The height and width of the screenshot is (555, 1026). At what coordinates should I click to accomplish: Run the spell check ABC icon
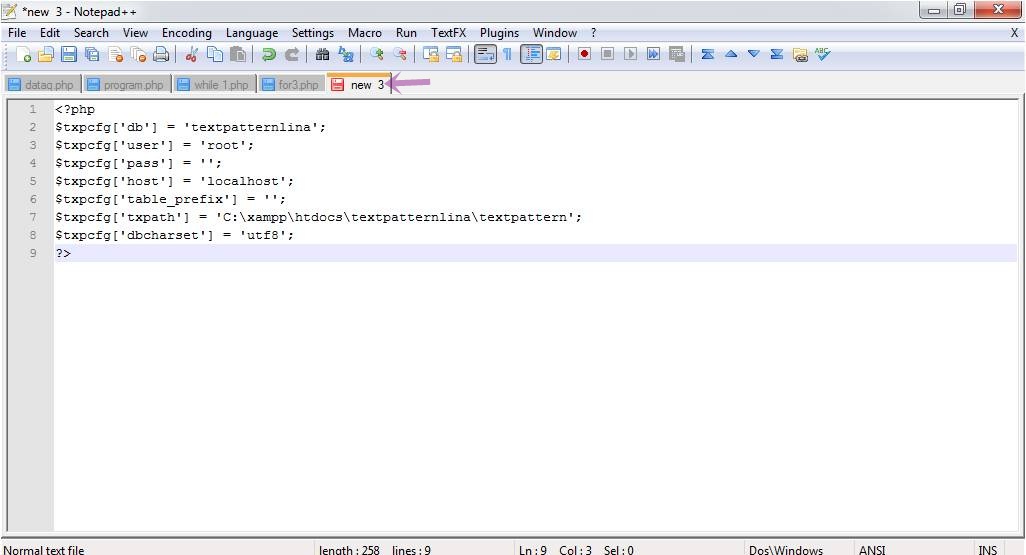pyautogui.click(x=823, y=55)
